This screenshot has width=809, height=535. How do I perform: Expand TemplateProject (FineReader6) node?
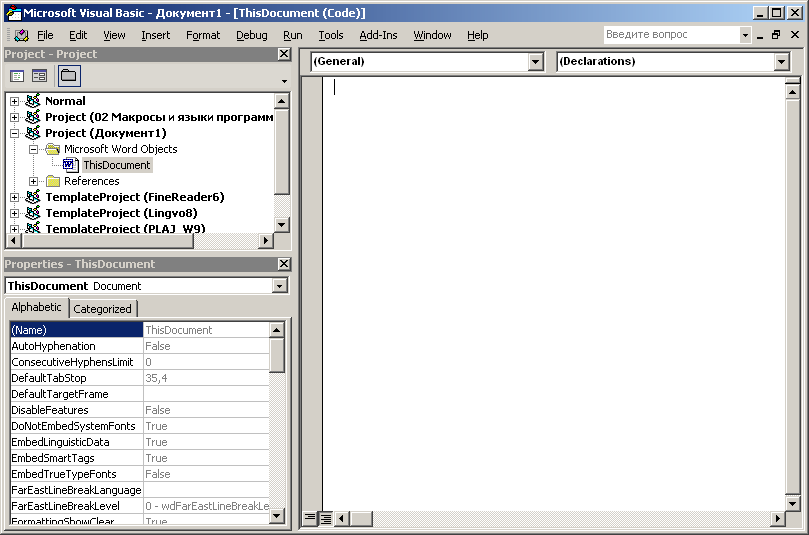[14, 198]
